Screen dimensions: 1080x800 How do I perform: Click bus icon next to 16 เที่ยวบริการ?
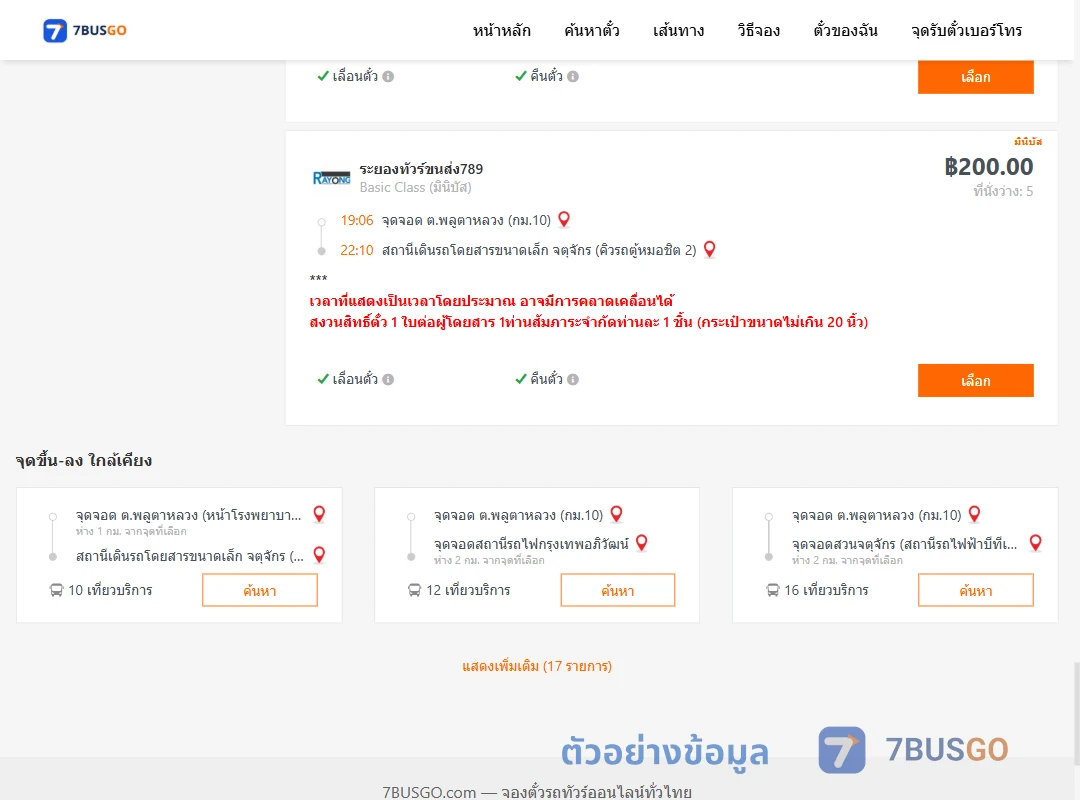tap(772, 591)
